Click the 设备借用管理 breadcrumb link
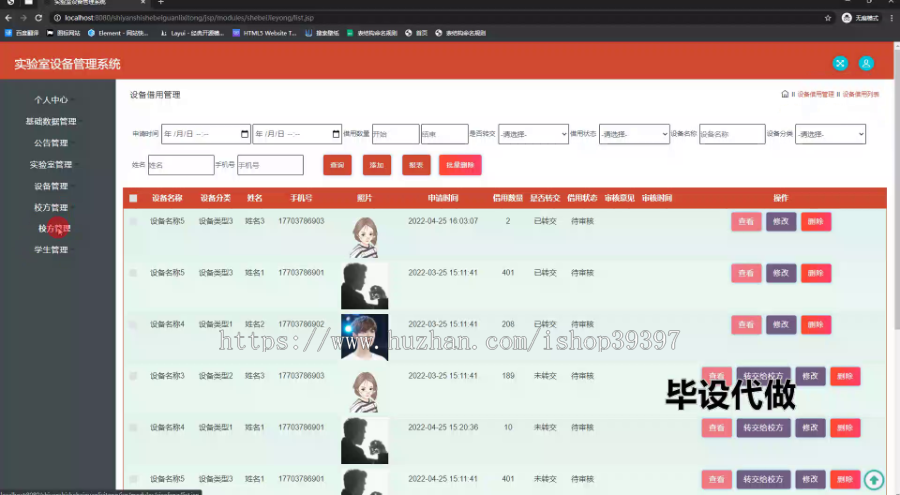 815,94
